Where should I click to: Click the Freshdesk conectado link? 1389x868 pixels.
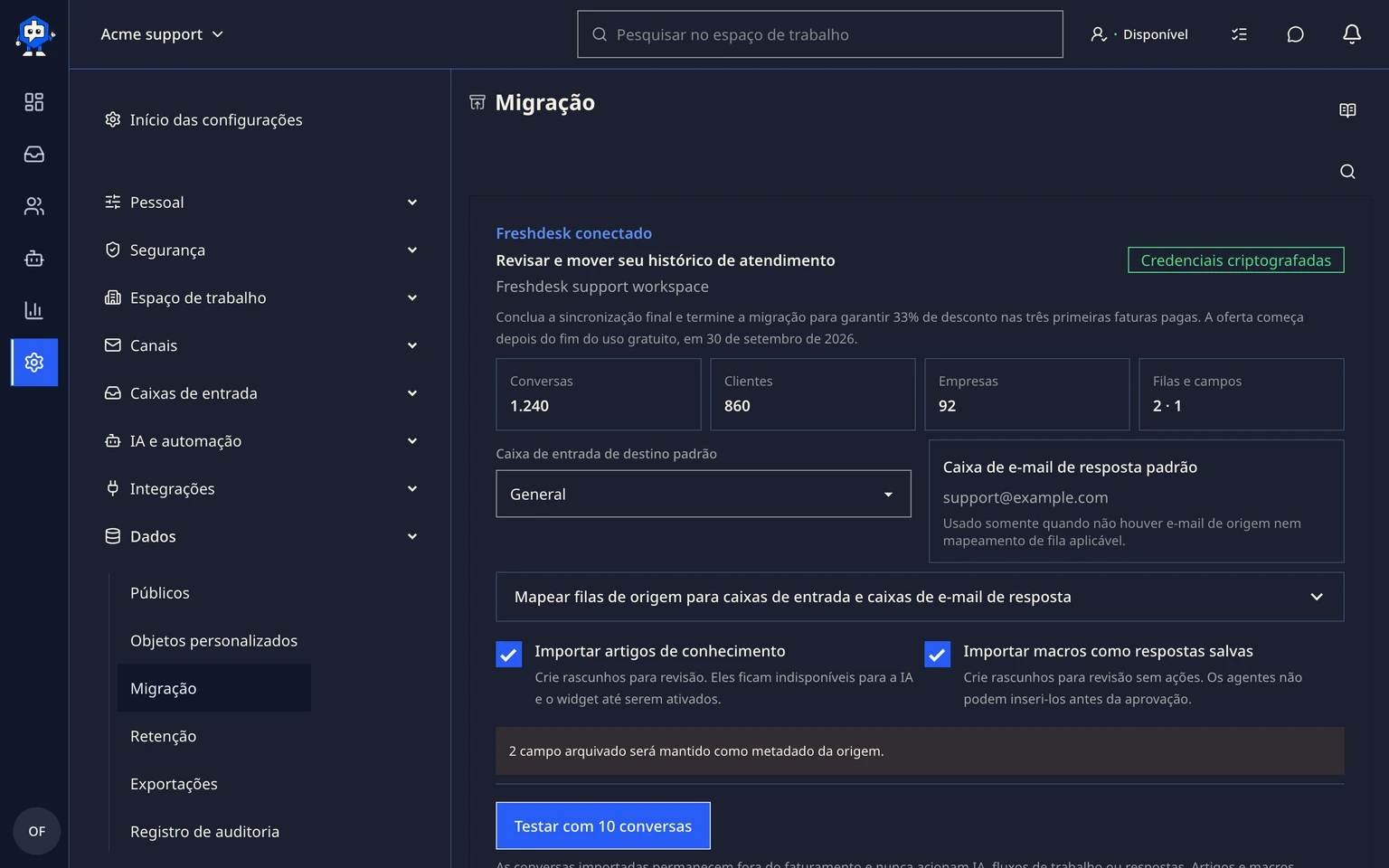click(x=574, y=233)
